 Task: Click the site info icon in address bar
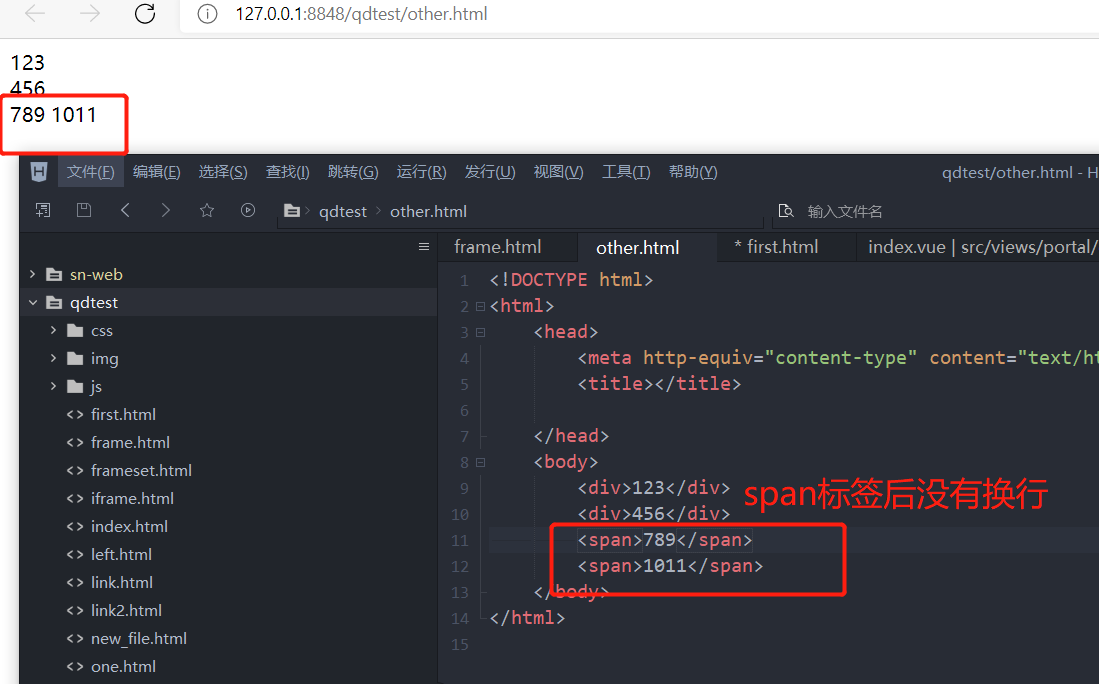pos(207,14)
